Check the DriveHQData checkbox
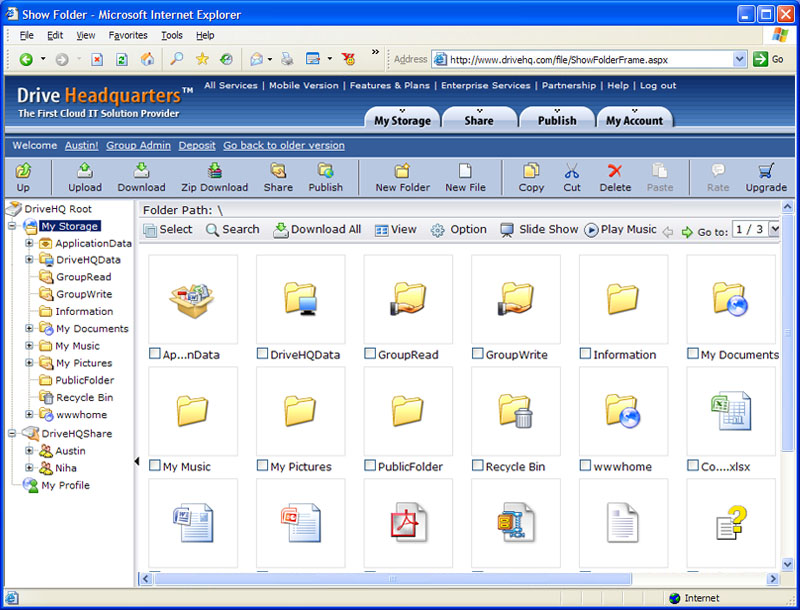 coord(262,353)
